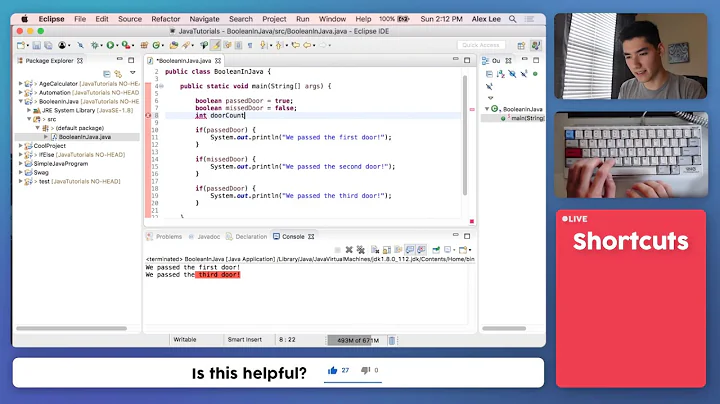720x404 pixels.
Task: Click the New wizard icon in toolbar
Action: [x=21, y=45]
